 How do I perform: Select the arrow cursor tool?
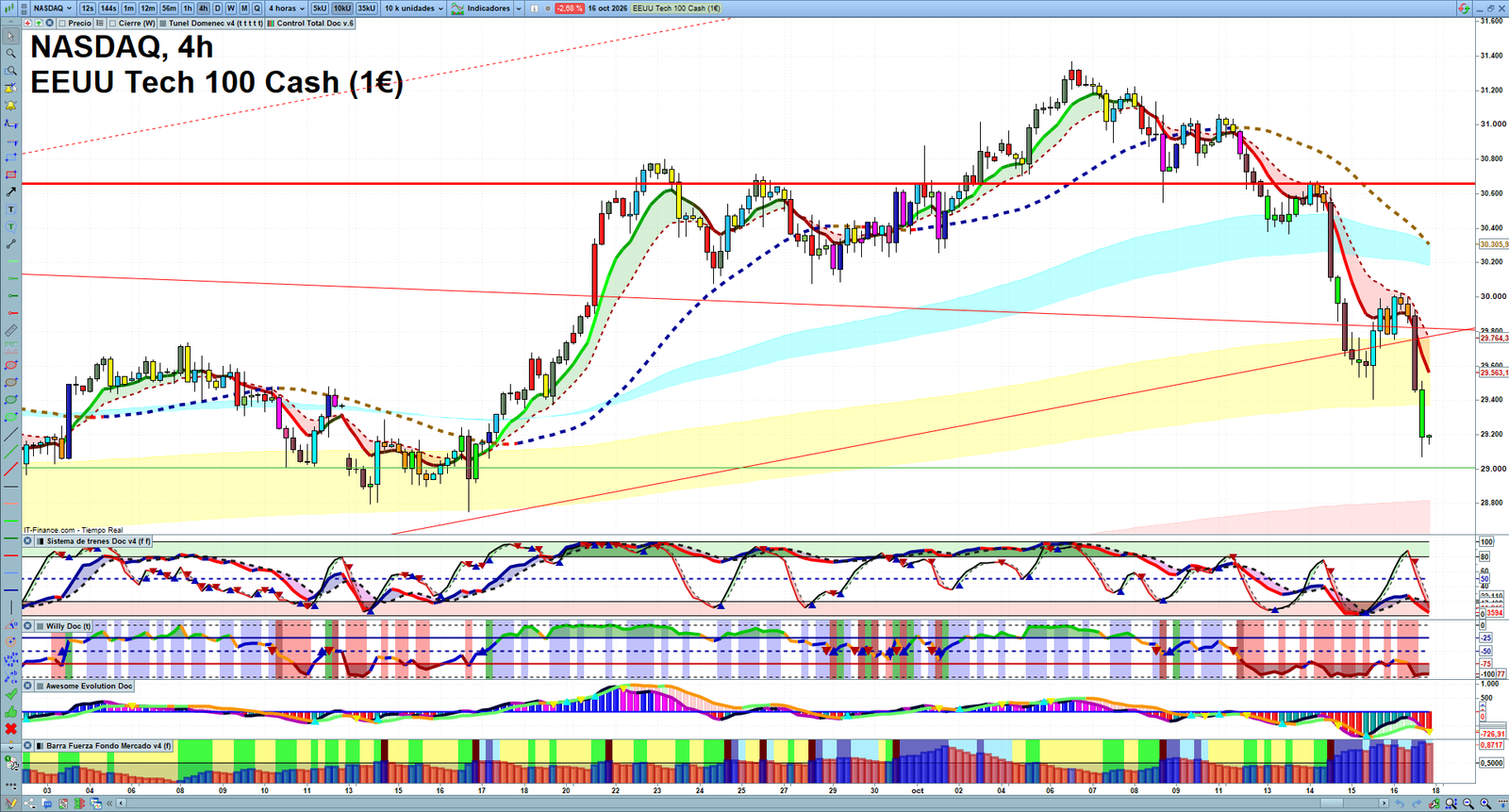coord(11,36)
